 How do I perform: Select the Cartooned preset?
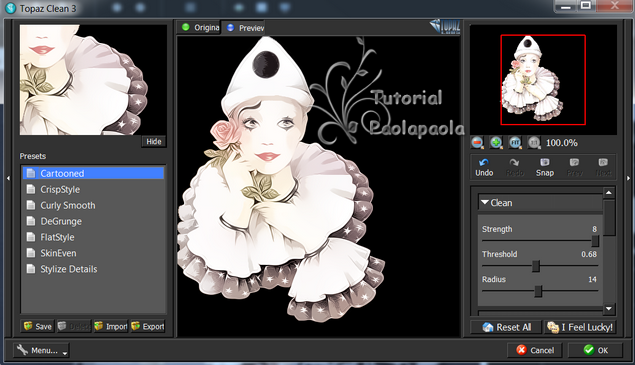94,173
